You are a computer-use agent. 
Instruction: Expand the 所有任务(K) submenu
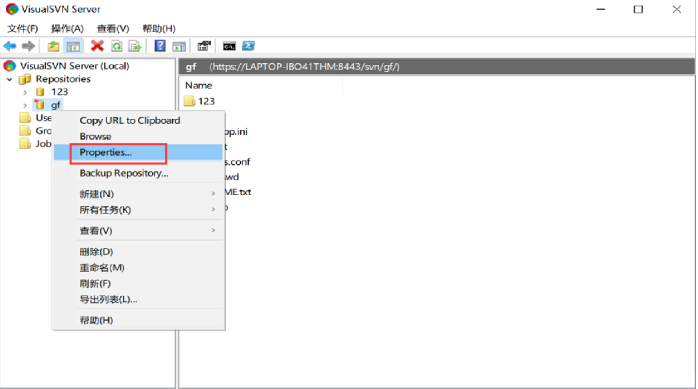click(138, 210)
